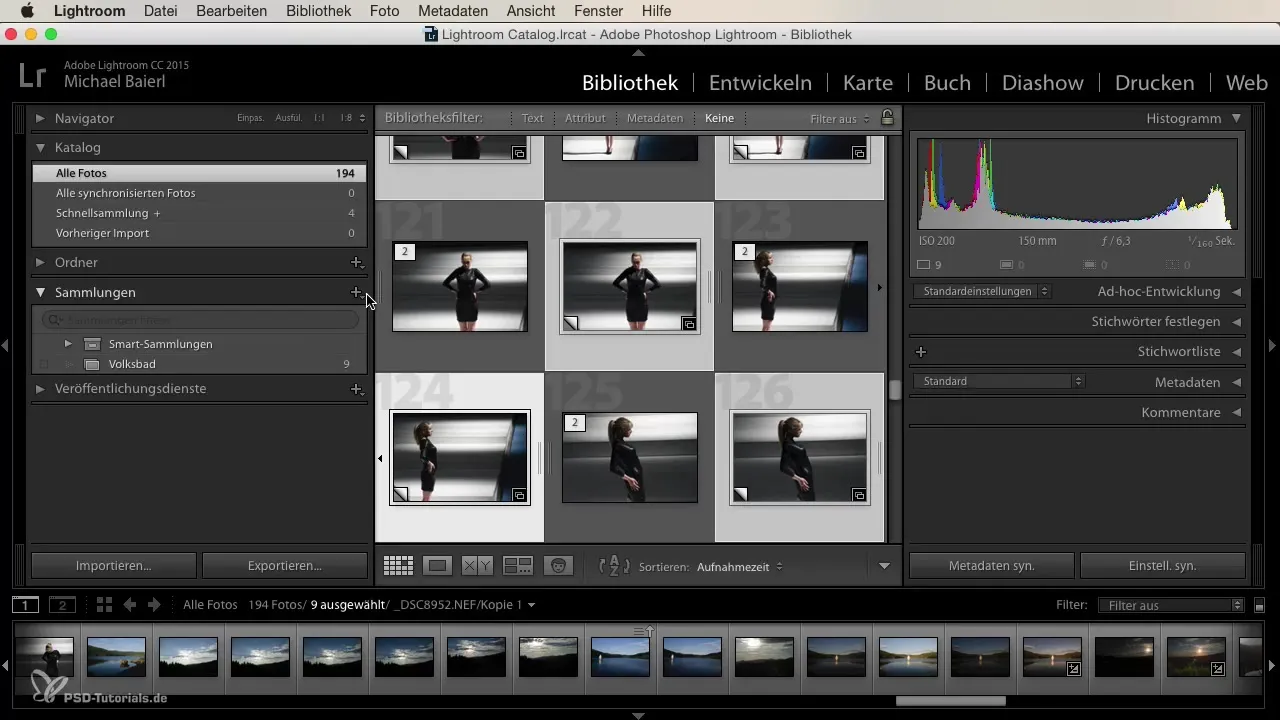
Task: Open Standardeinstellungen preset dropdown
Action: tap(982, 292)
